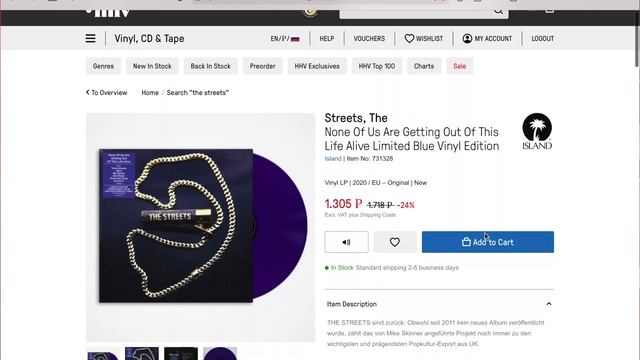Viewport: 640px width, 360px height.
Task: Open the EN/₽ language currency selector
Action: (x=285, y=38)
